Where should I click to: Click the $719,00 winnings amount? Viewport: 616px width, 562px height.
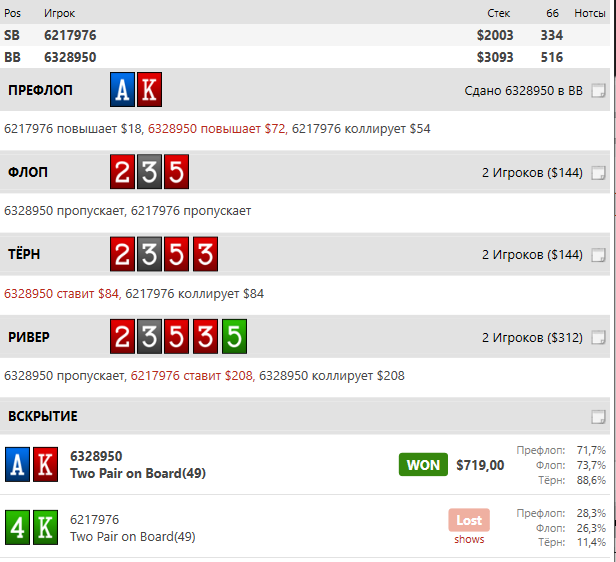[x=480, y=465]
